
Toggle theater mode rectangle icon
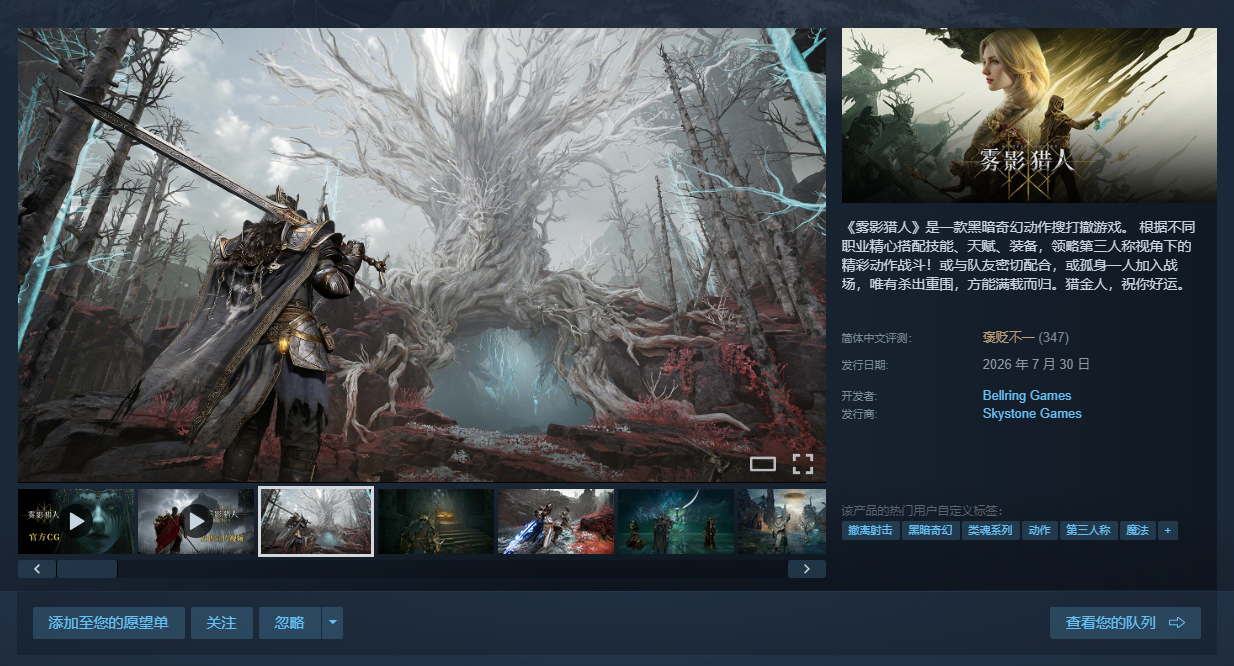tap(763, 463)
